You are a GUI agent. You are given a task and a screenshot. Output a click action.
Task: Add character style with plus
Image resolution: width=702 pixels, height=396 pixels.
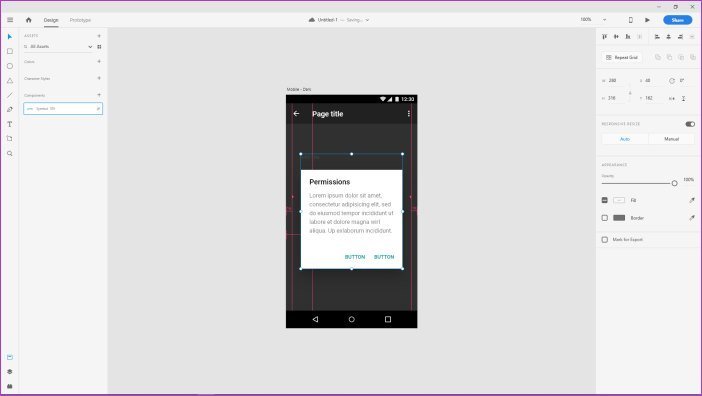(99, 78)
